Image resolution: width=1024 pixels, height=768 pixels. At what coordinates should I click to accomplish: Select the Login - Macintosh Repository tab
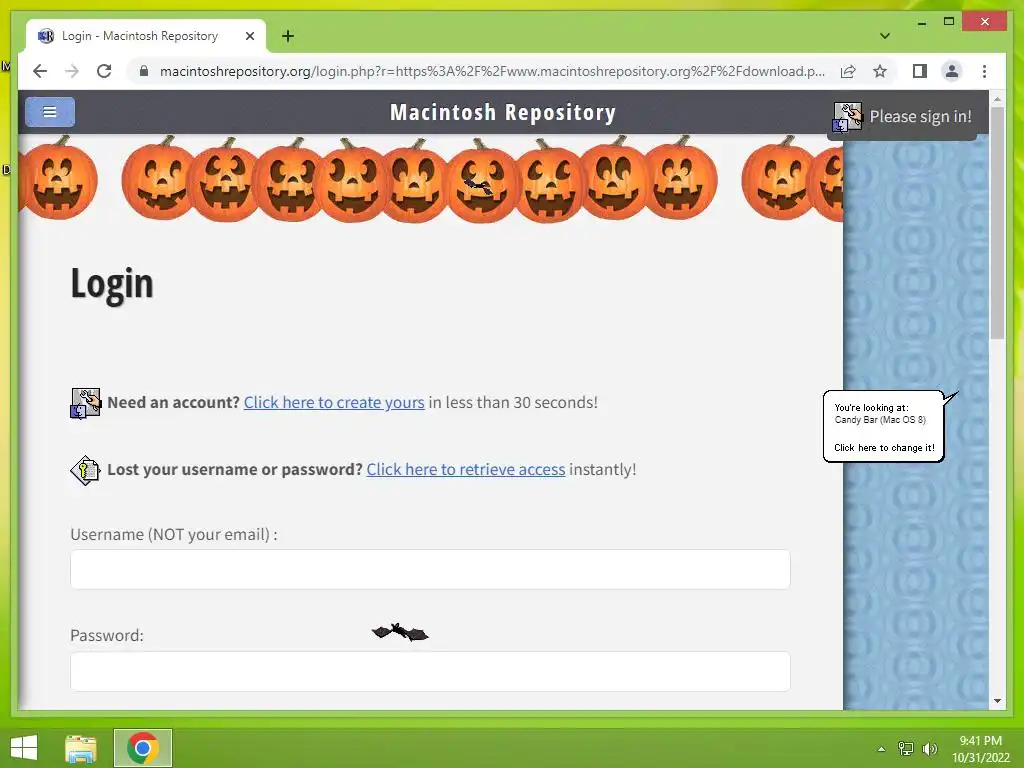[x=146, y=36]
